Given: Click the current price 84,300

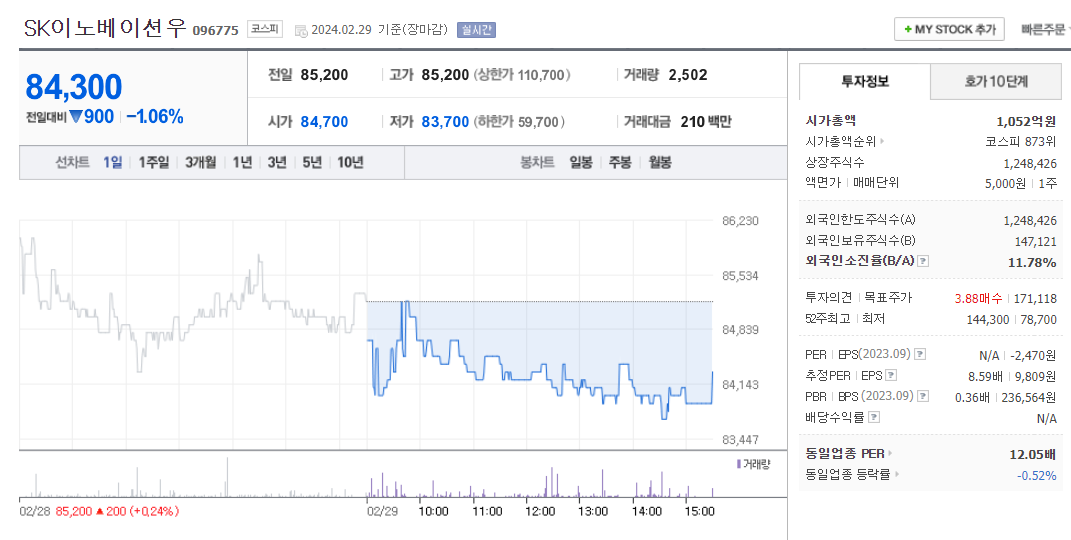Looking at the screenshot, I should (74, 87).
